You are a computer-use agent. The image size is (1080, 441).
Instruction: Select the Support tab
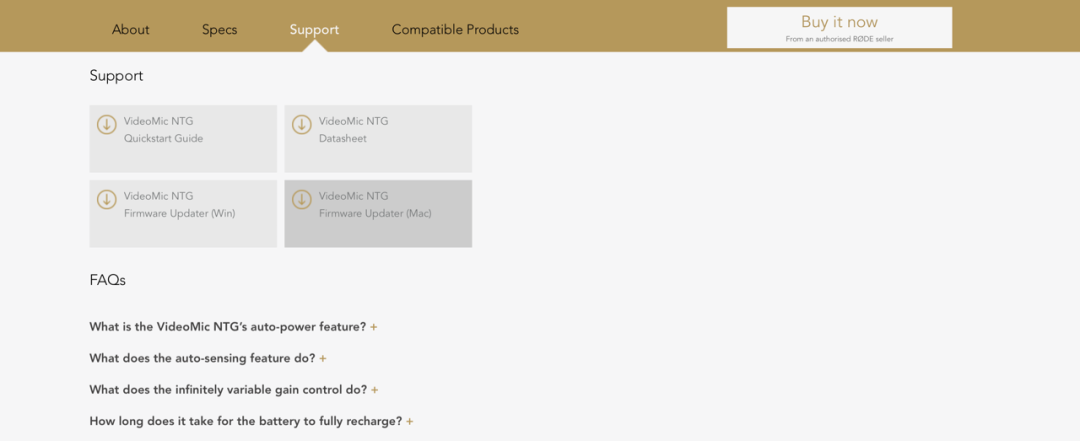click(x=314, y=30)
